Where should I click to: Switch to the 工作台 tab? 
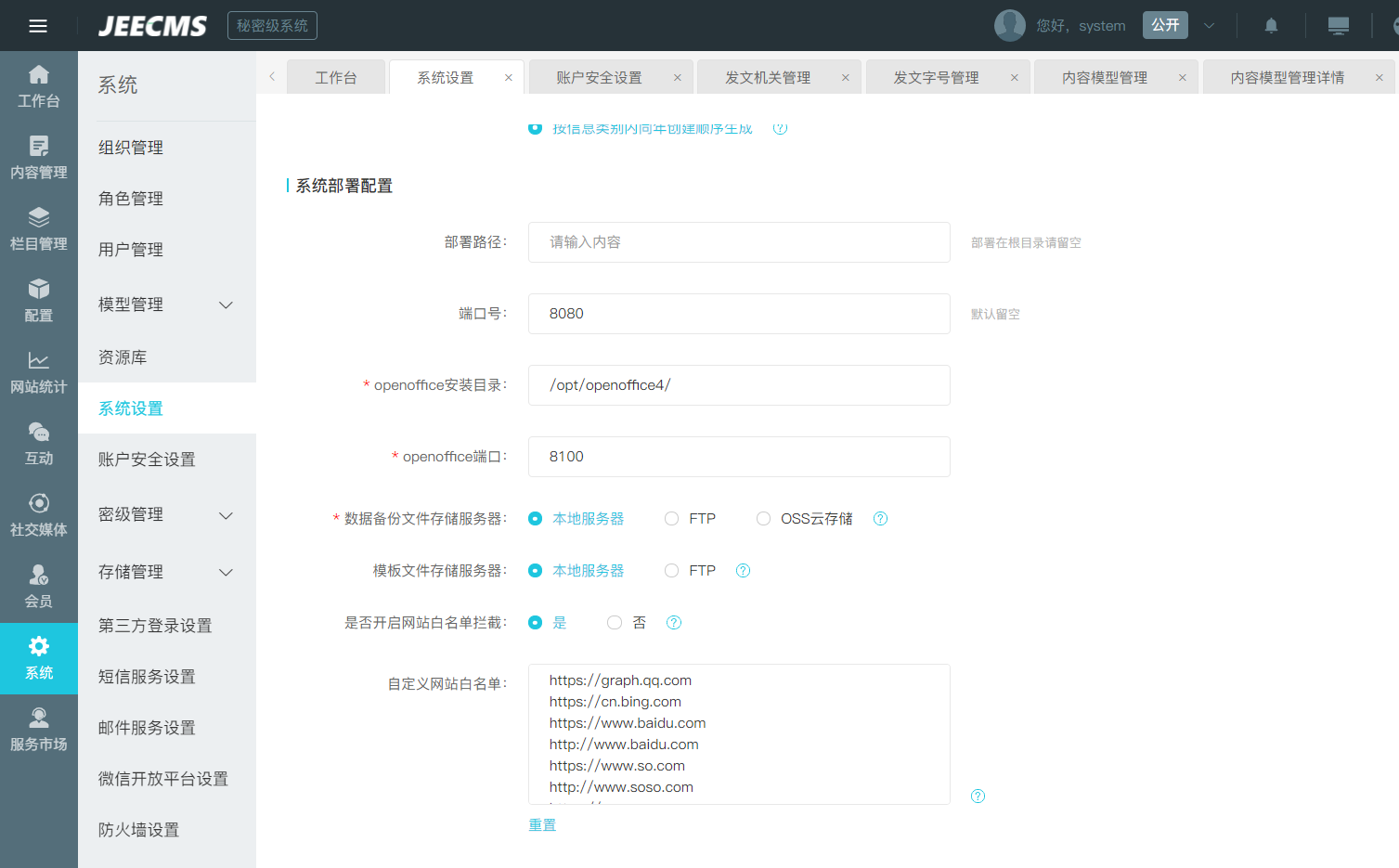pyautogui.click(x=336, y=78)
